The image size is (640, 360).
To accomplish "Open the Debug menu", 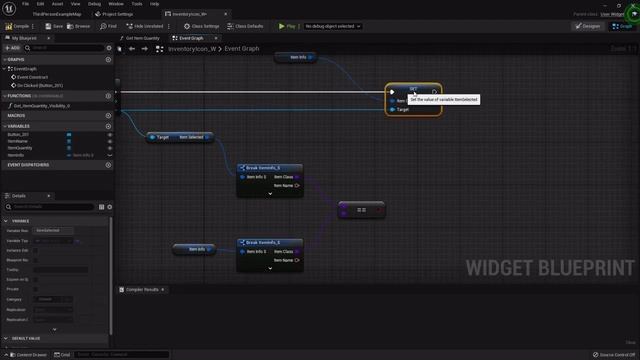I will (94, 4).
